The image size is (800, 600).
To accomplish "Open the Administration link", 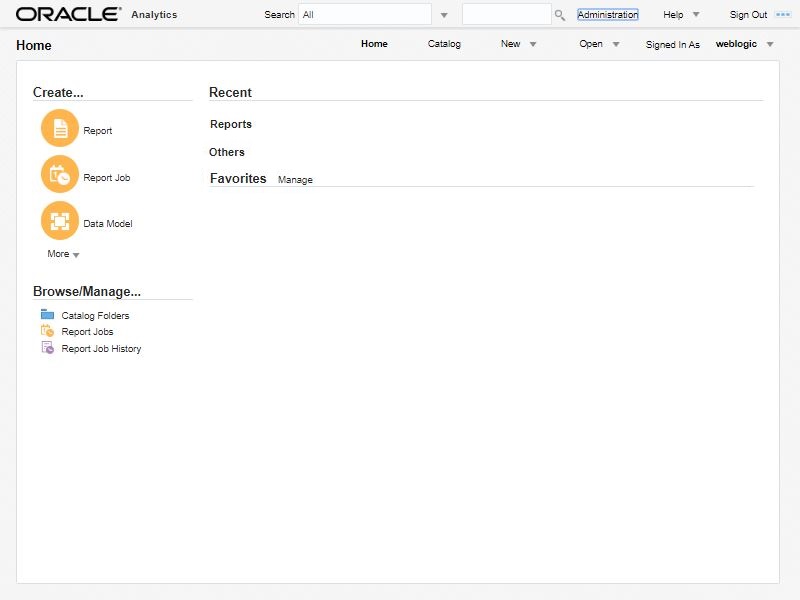I will [x=608, y=15].
